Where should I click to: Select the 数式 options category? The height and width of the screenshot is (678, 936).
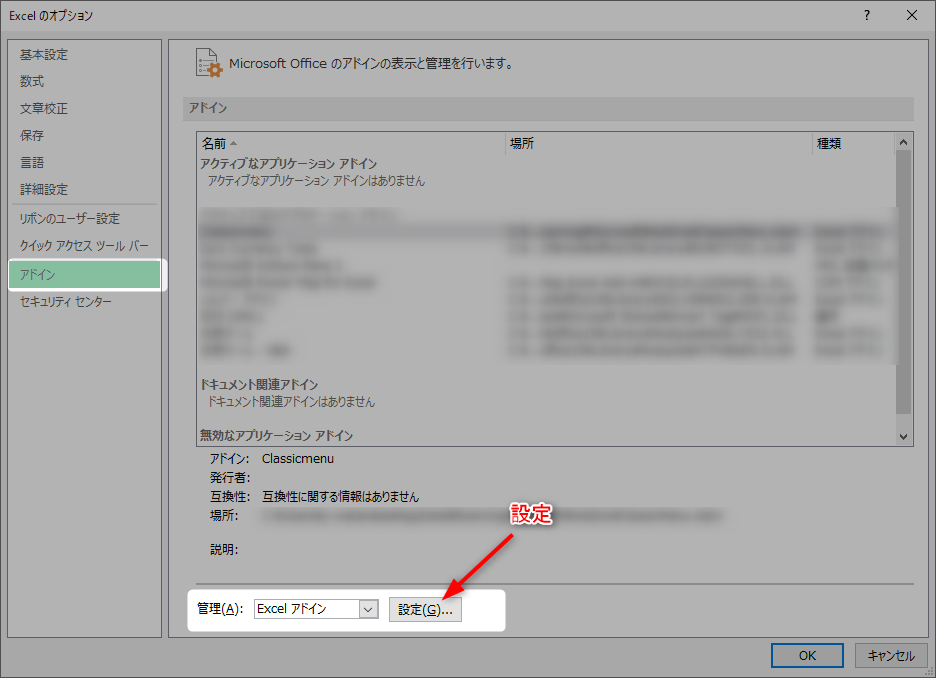click(x=32, y=81)
